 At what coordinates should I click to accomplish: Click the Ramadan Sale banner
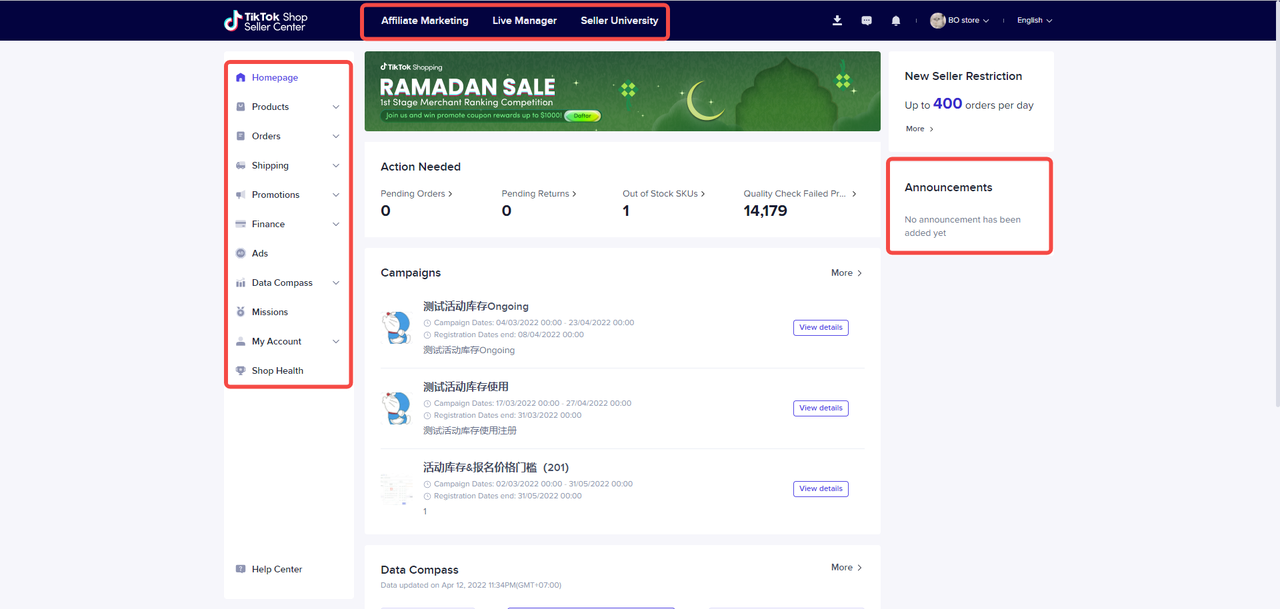point(622,91)
